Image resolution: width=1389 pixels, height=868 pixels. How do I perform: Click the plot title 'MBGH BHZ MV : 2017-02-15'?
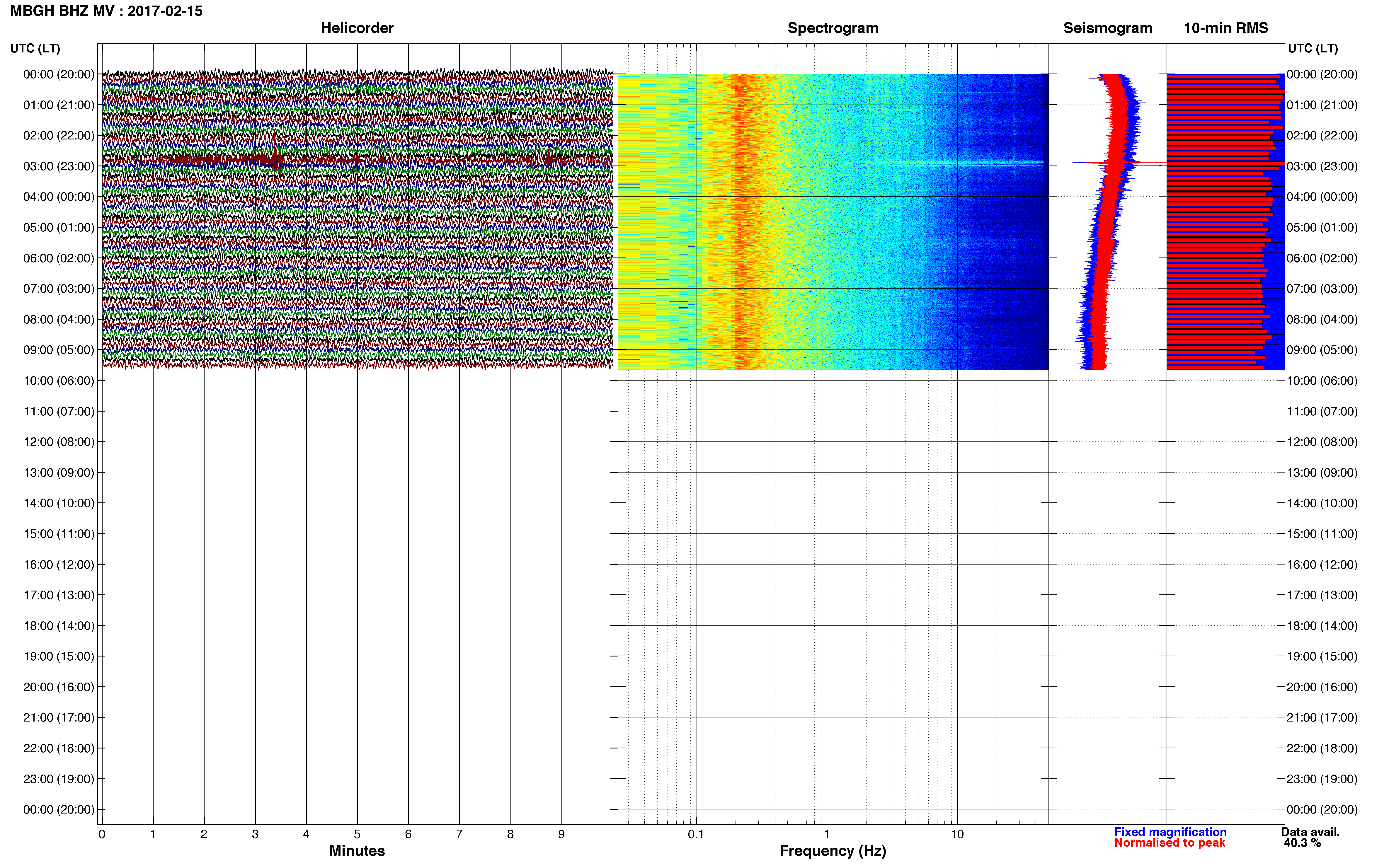click(x=106, y=11)
